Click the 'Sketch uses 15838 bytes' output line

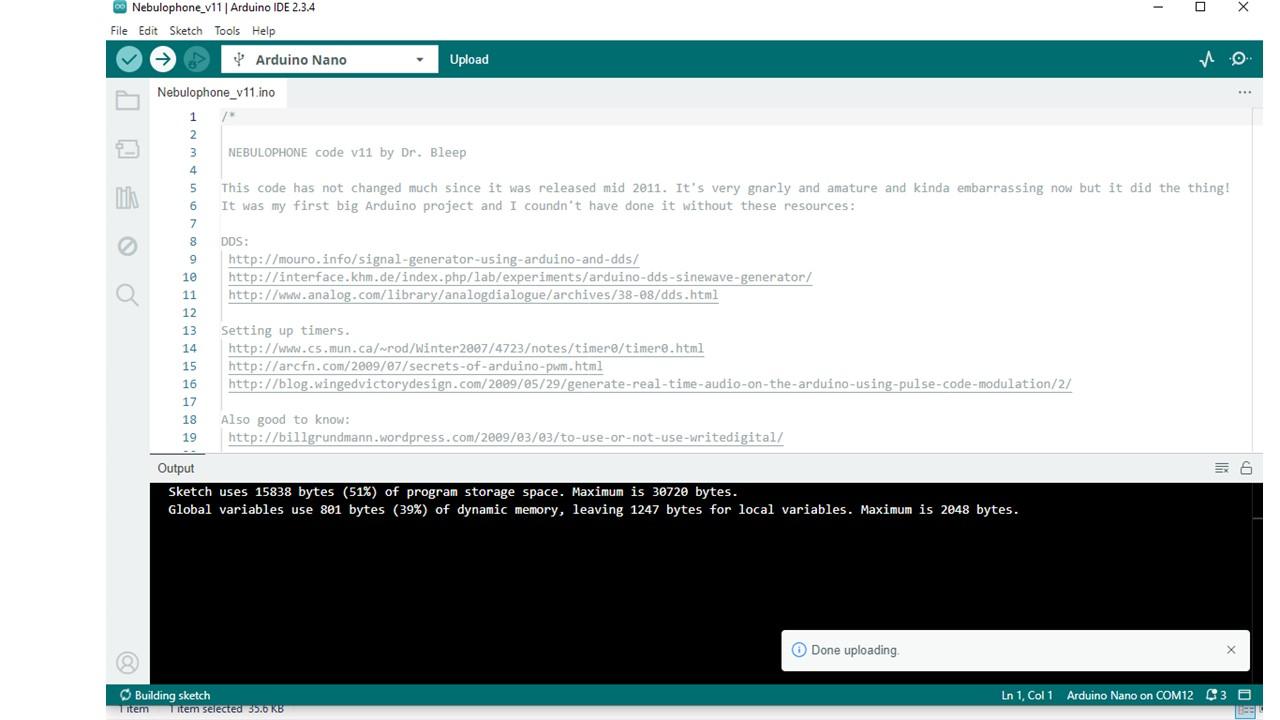coord(453,492)
